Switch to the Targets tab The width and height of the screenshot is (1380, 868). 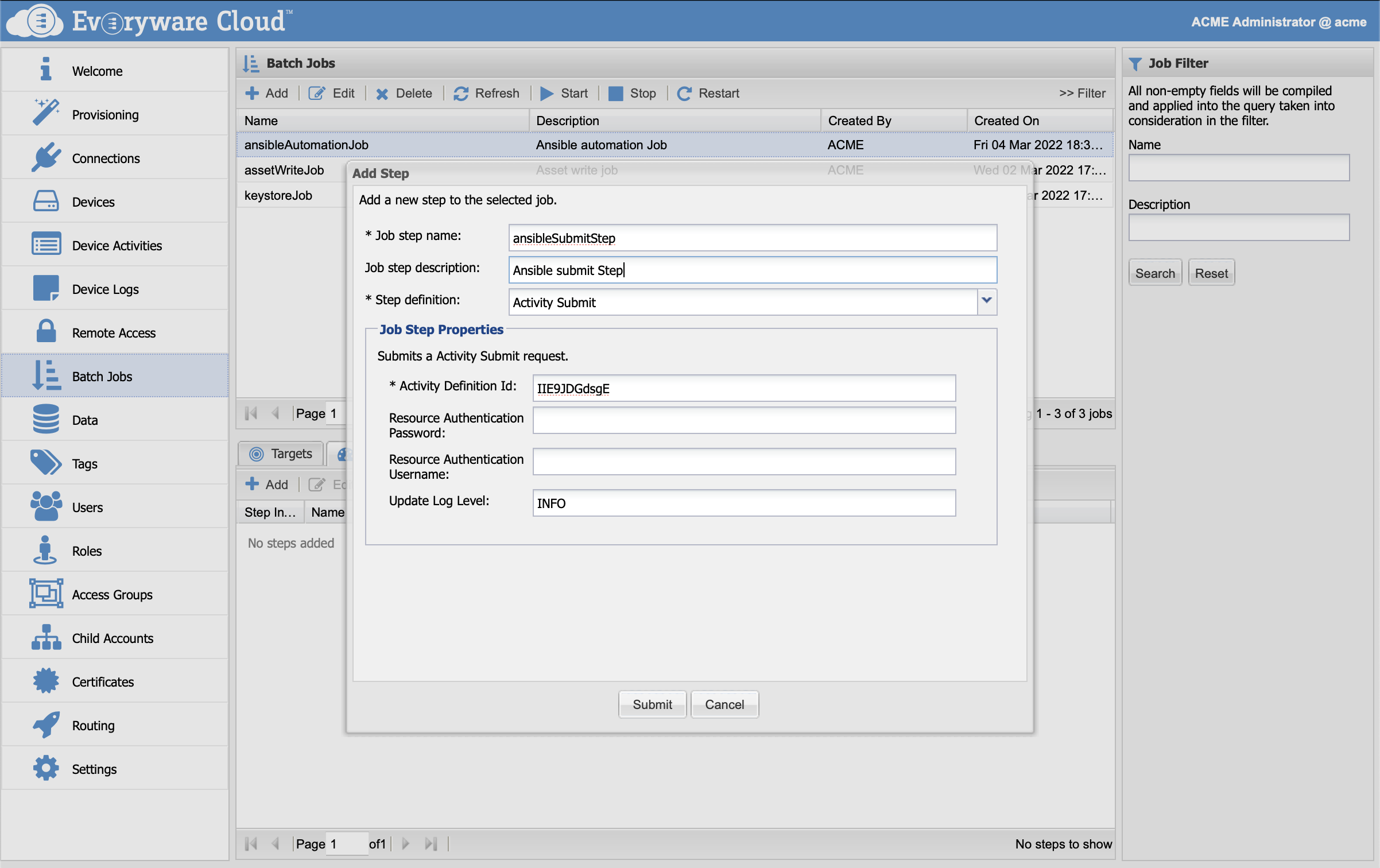(x=282, y=454)
